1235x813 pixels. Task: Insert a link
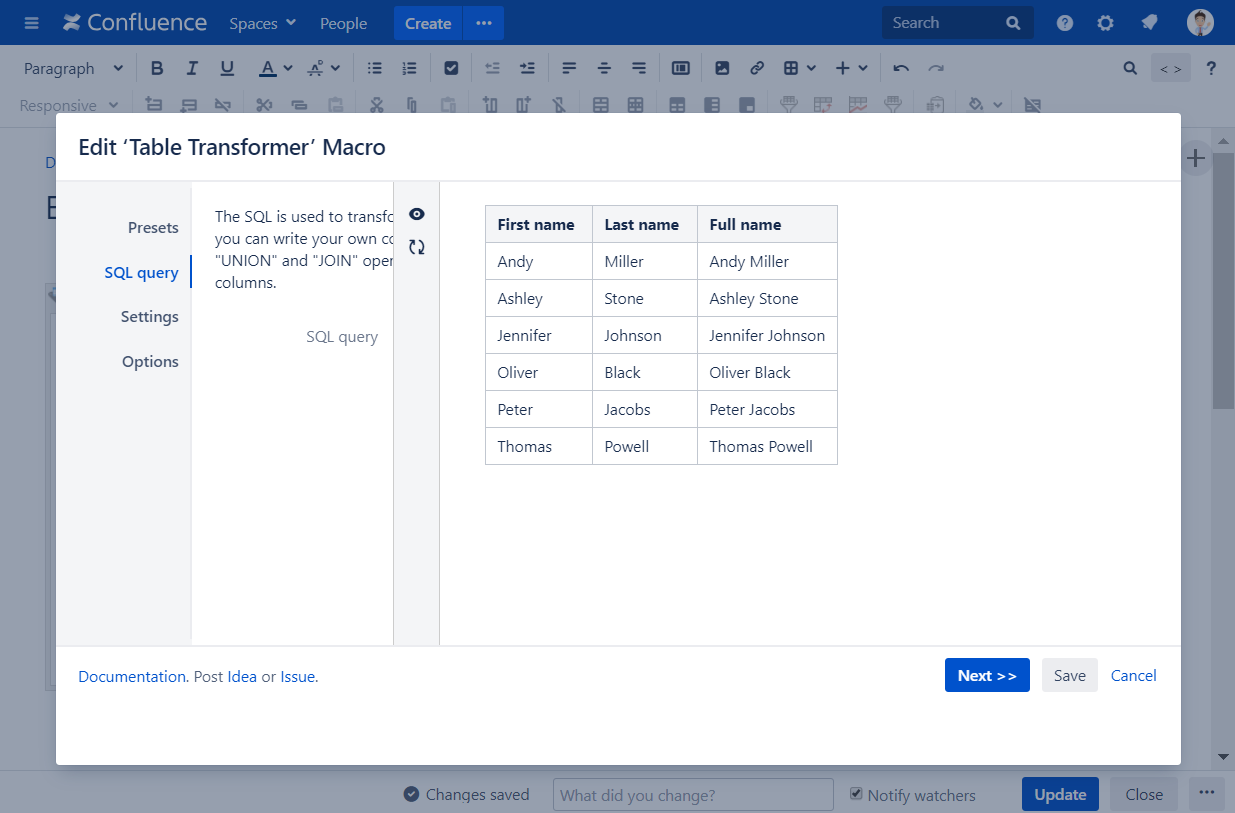pyautogui.click(x=756, y=67)
